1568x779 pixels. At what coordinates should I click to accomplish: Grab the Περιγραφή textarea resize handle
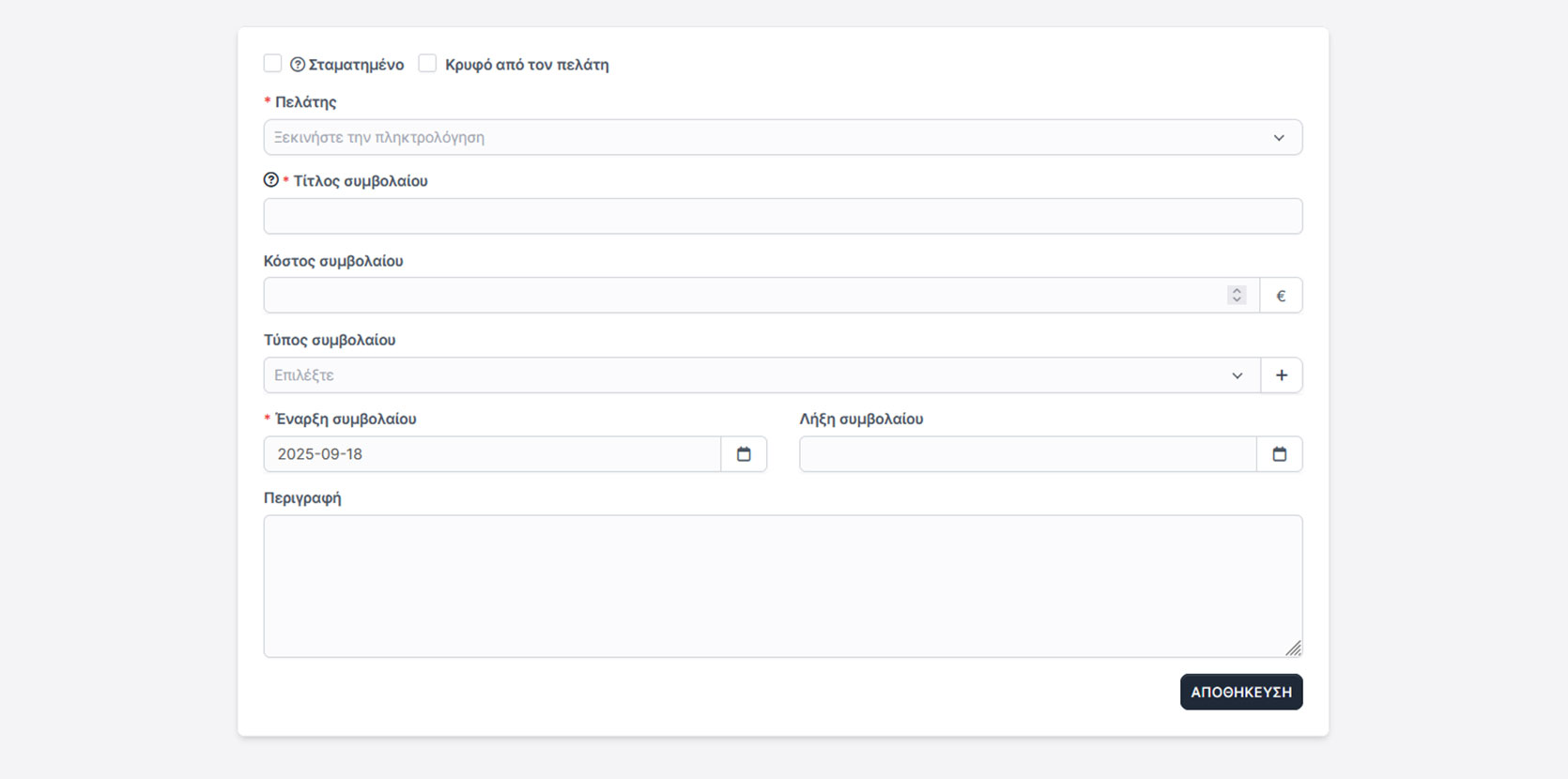click(1293, 649)
